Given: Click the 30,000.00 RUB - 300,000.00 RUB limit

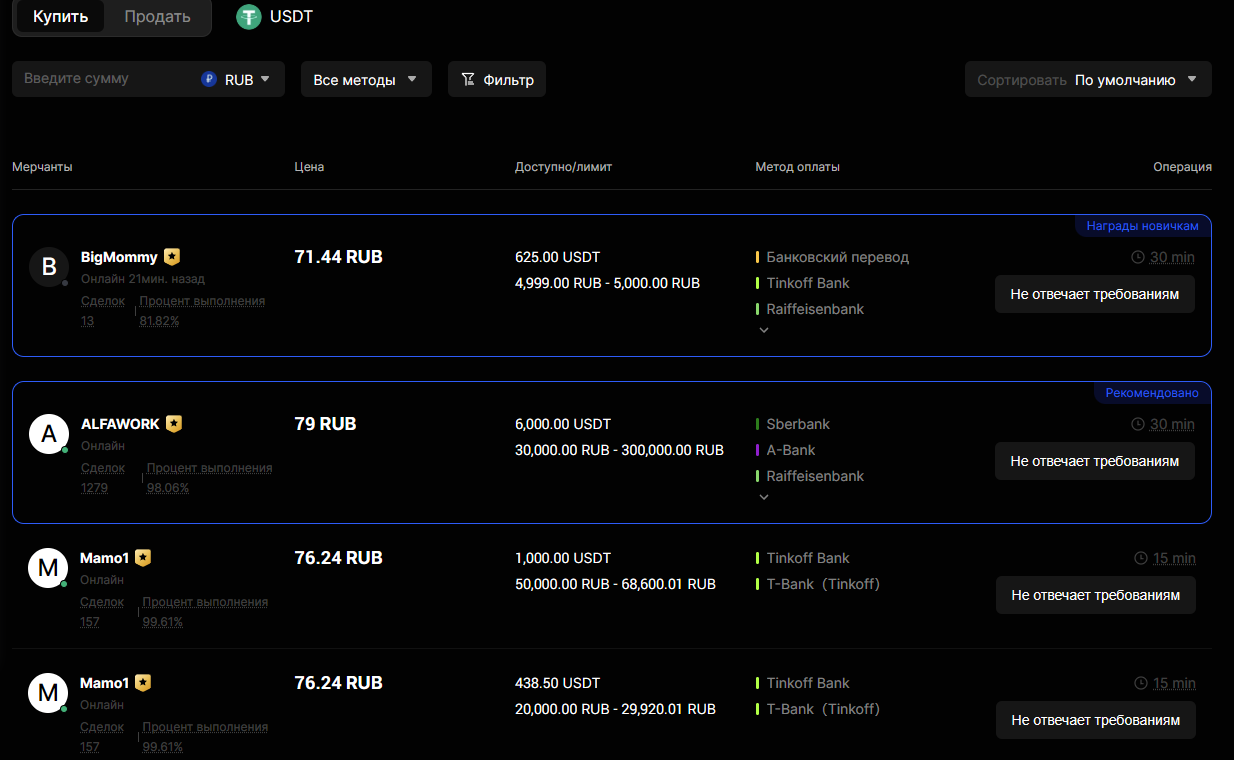Looking at the screenshot, I should click(619, 450).
